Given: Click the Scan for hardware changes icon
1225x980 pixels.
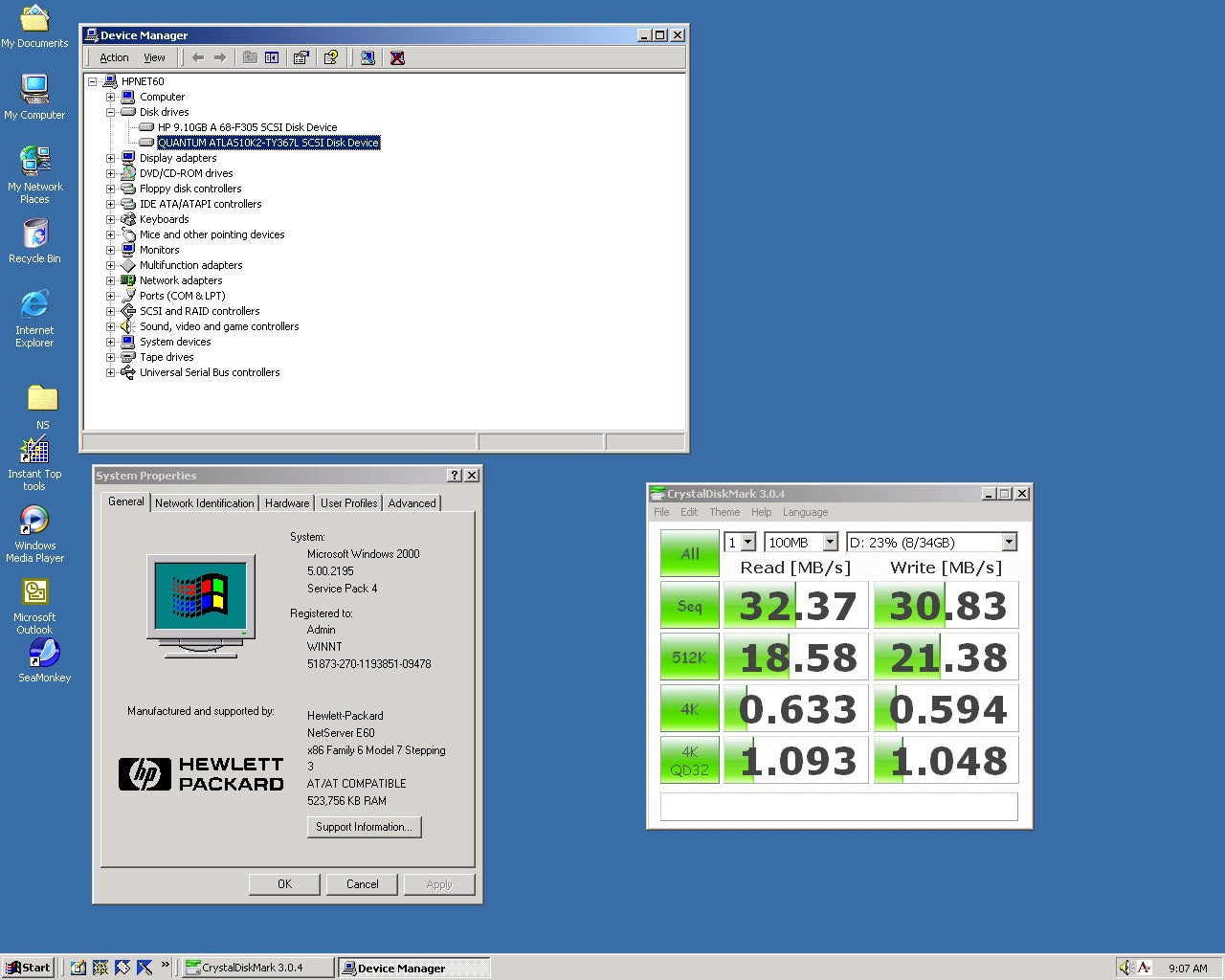Looking at the screenshot, I should [367, 57].
